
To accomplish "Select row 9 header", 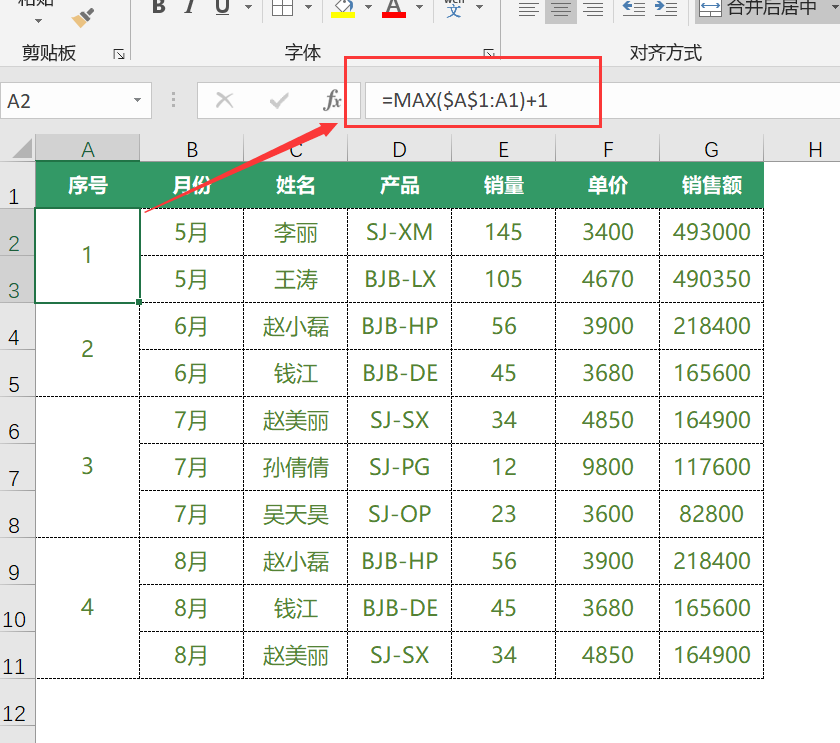I will click(17, 561).
